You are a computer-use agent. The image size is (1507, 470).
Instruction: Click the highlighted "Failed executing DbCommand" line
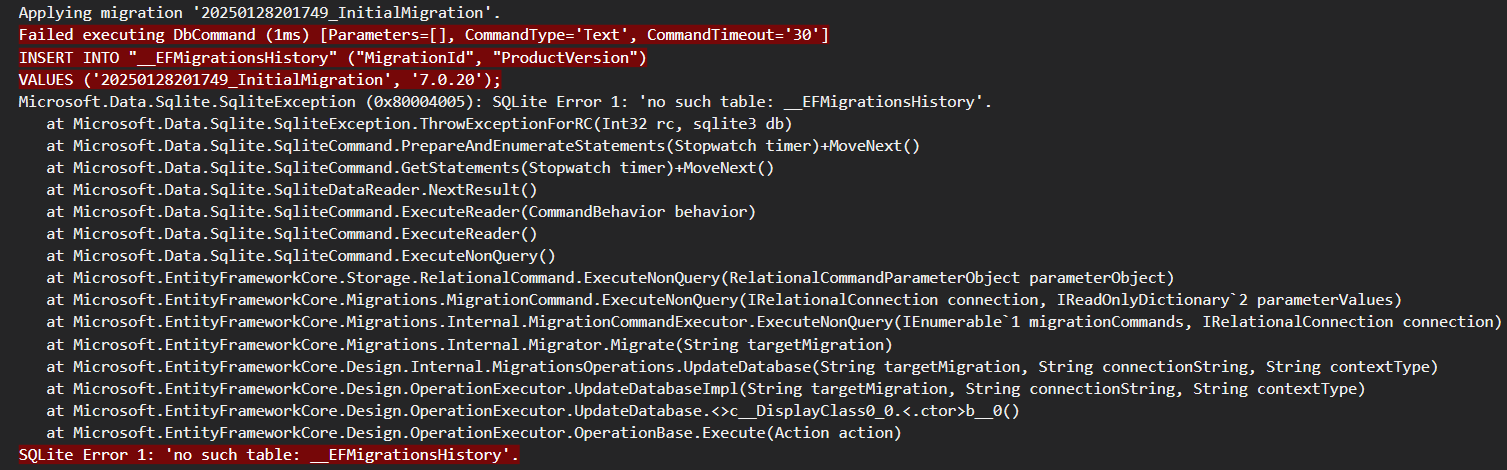424,35
